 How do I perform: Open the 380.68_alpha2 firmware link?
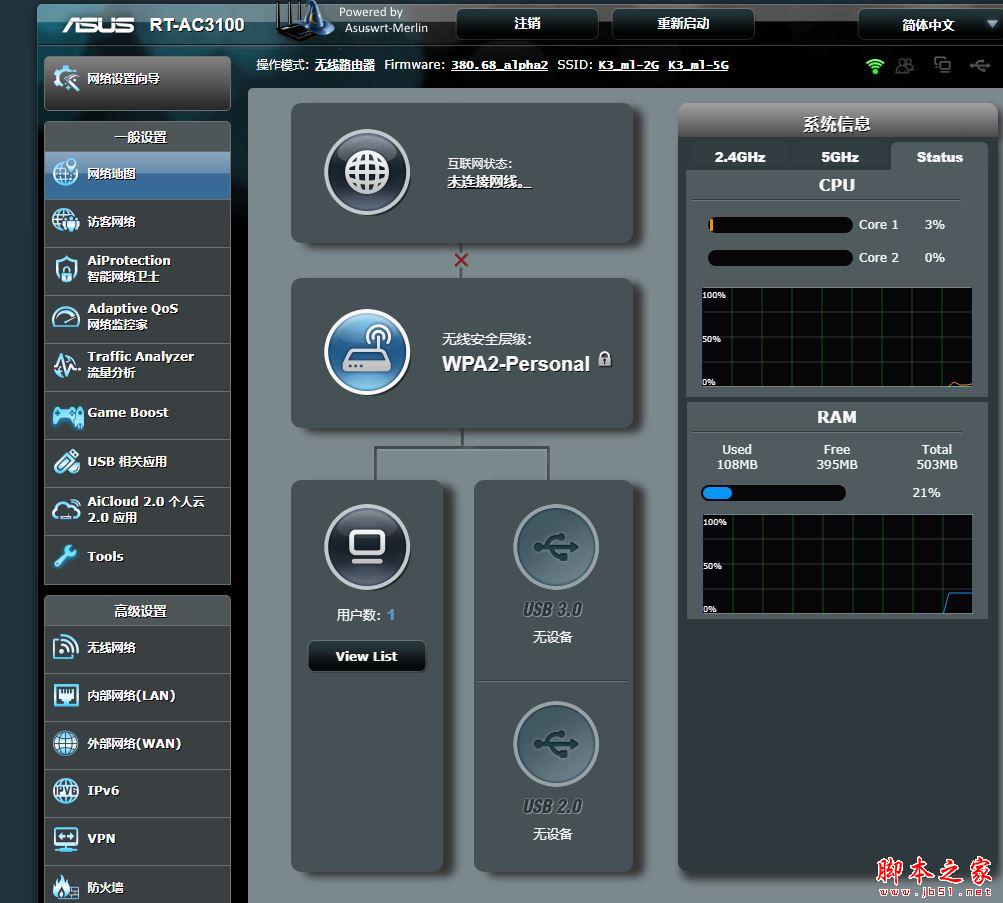(500, 65)
